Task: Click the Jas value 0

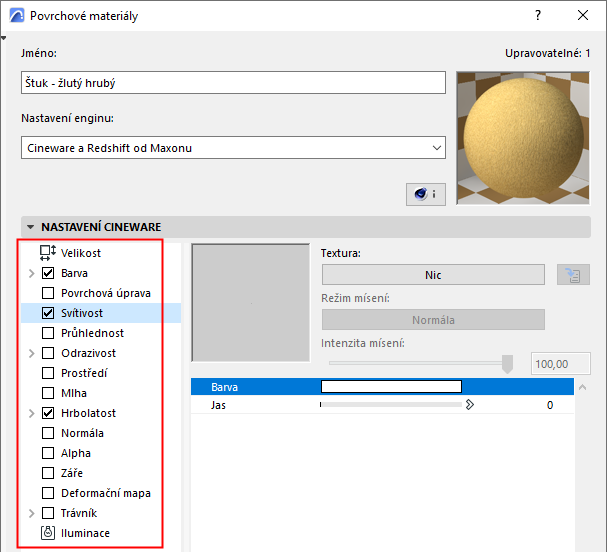Action: 550,405
